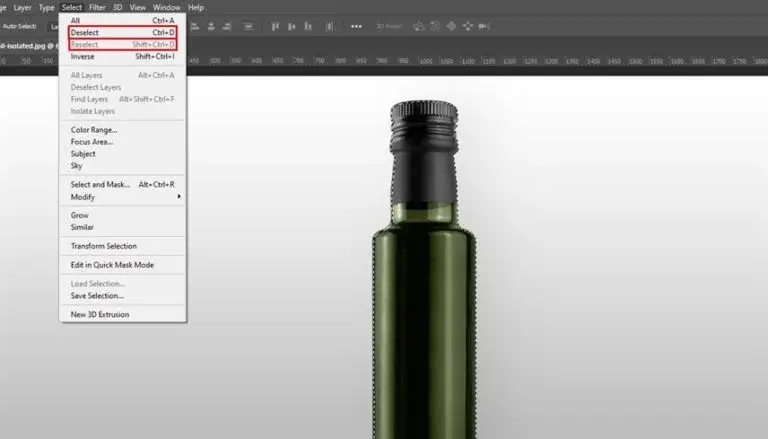Open the three-dots align and distribute options

pos(356,26)
